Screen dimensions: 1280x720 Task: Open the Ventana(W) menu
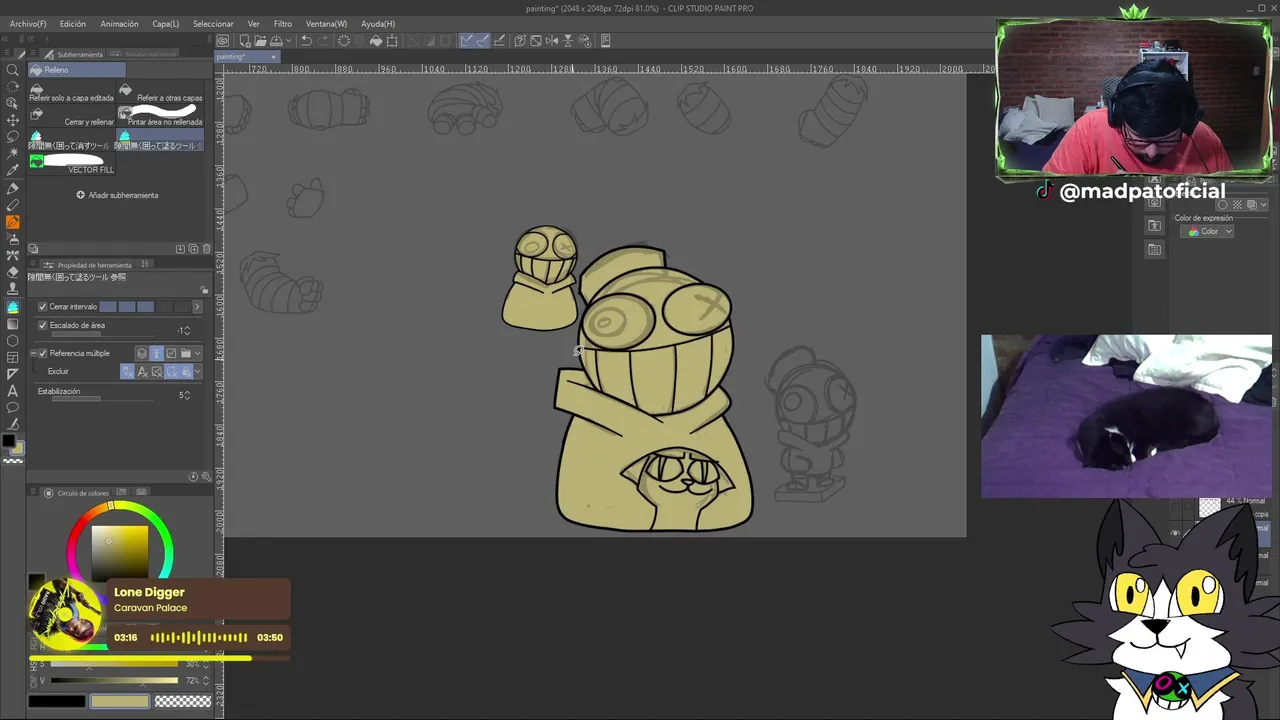(327, 23)
